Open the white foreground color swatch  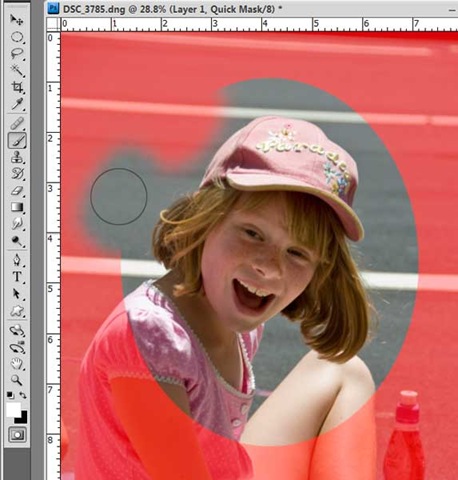point(13,409)
